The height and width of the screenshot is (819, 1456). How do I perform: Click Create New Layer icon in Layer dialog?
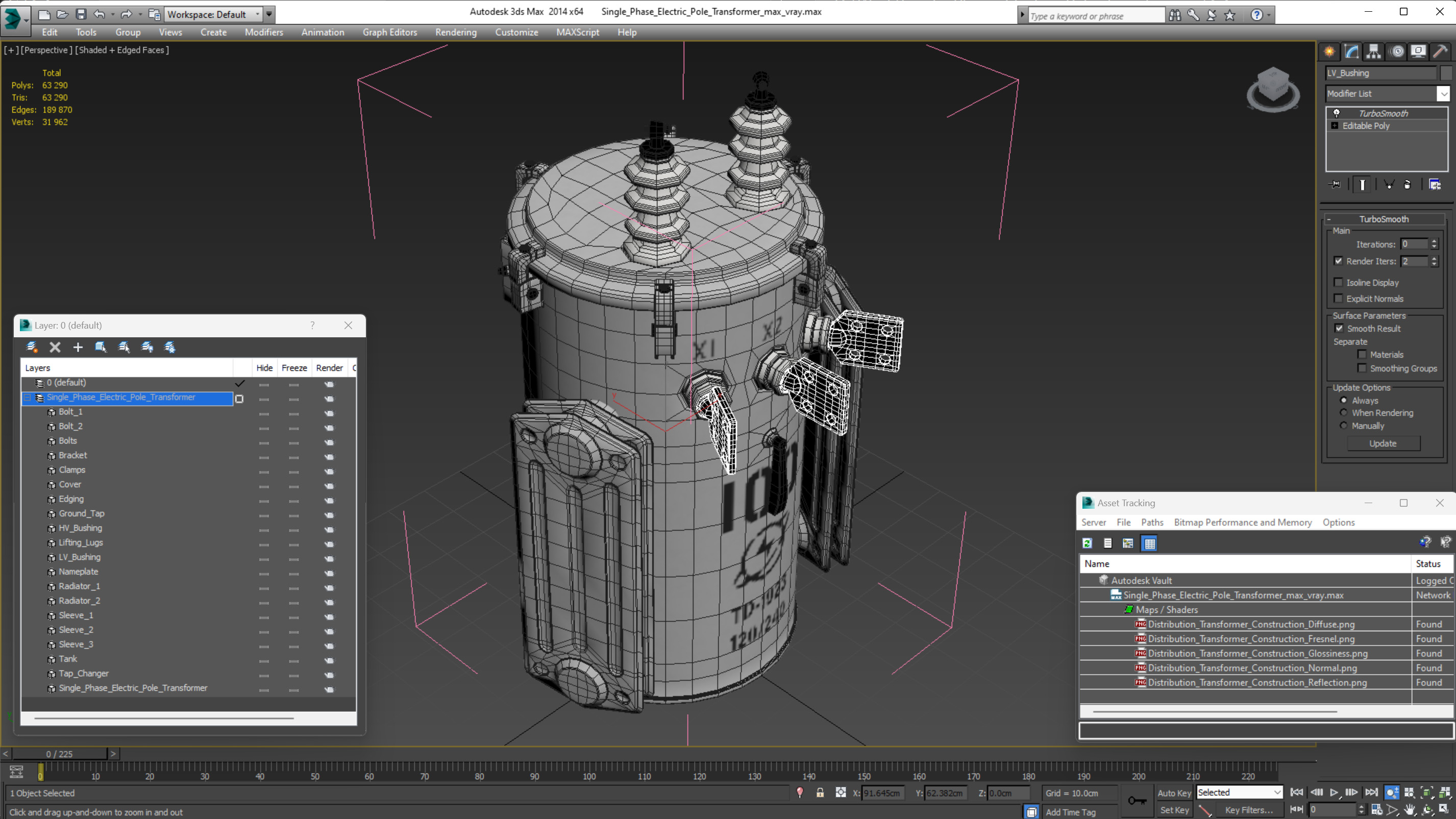pos(32,347)
